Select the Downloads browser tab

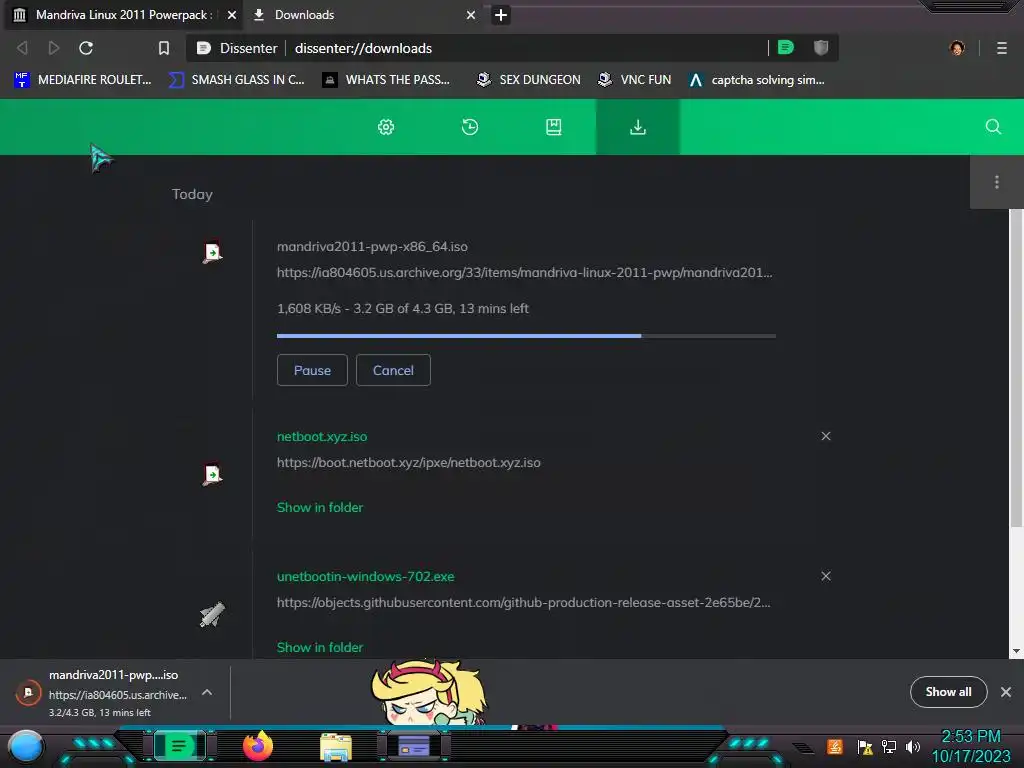366,14
